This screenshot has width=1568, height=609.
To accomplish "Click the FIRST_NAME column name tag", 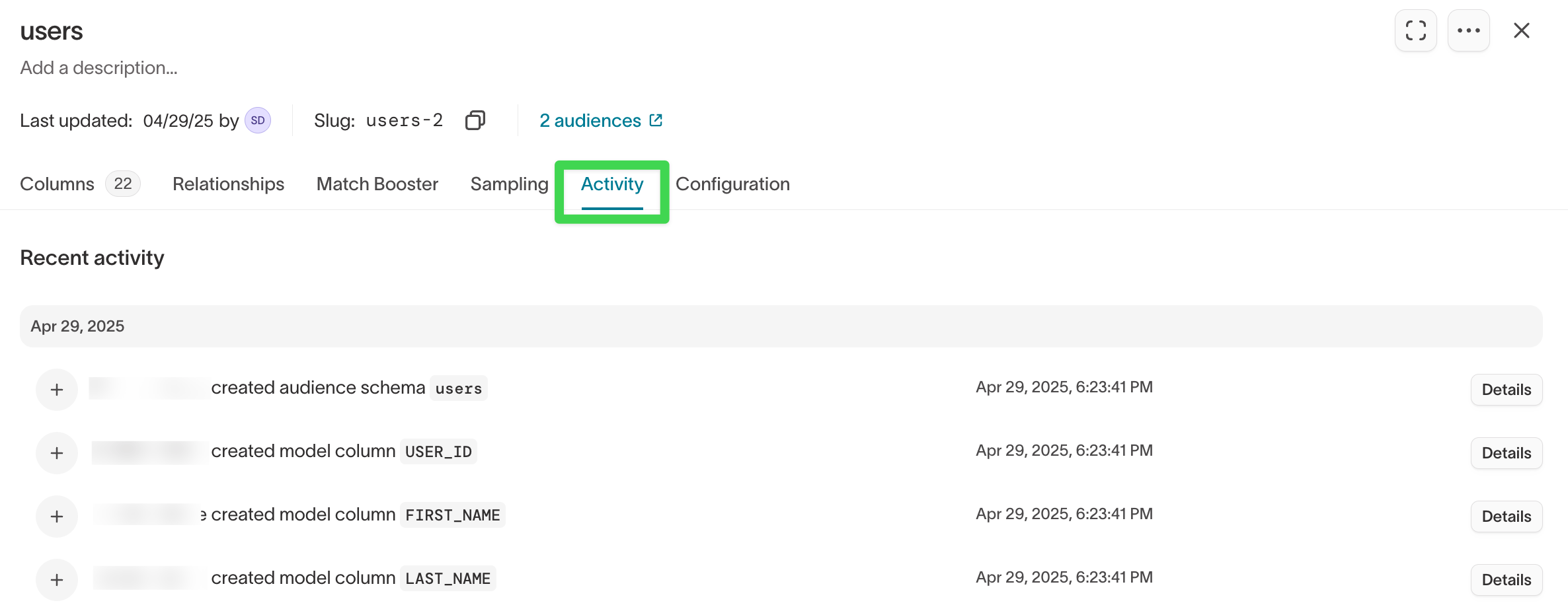I will click(x=453, y=515).
